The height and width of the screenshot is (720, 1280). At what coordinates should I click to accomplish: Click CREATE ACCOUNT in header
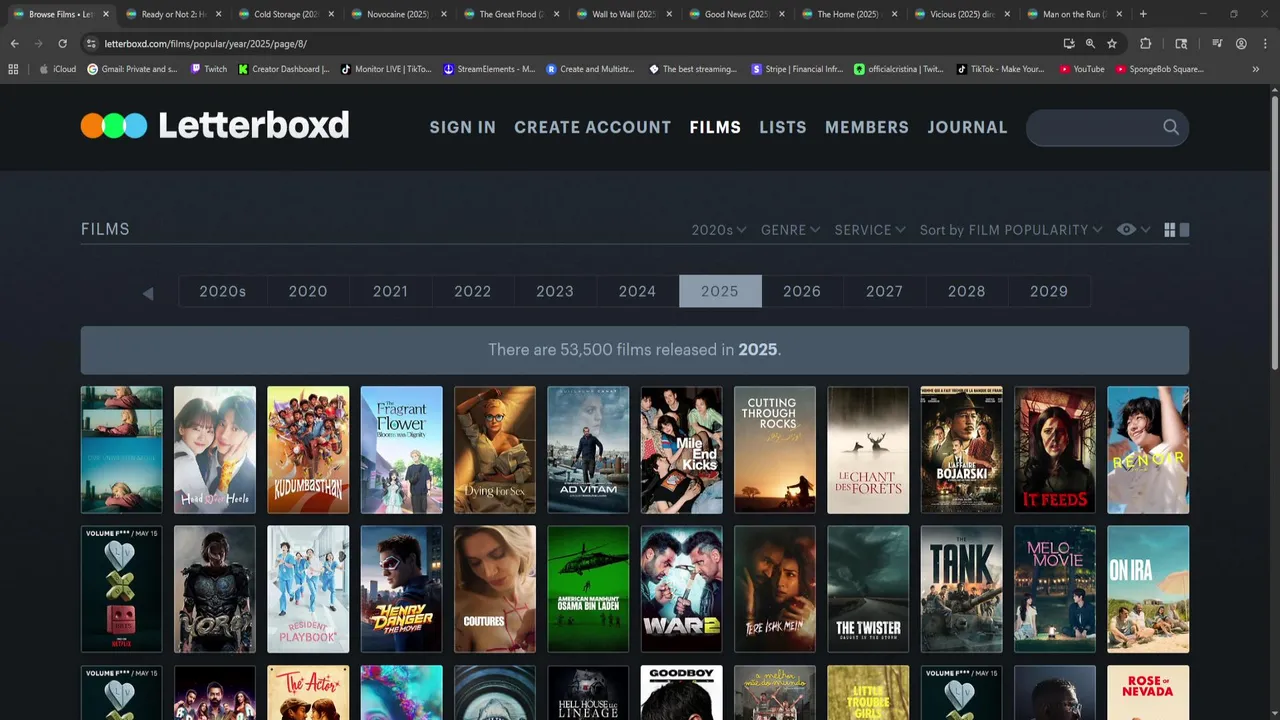593,127
